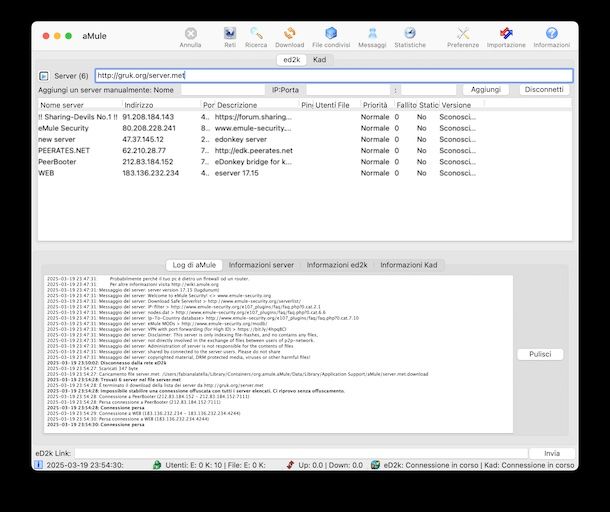Image resolution: width=610 pixels, height=512 pixels.
Task: Click the log line Disconnesso dalla rete eD2k
Action: coord(107,363)
